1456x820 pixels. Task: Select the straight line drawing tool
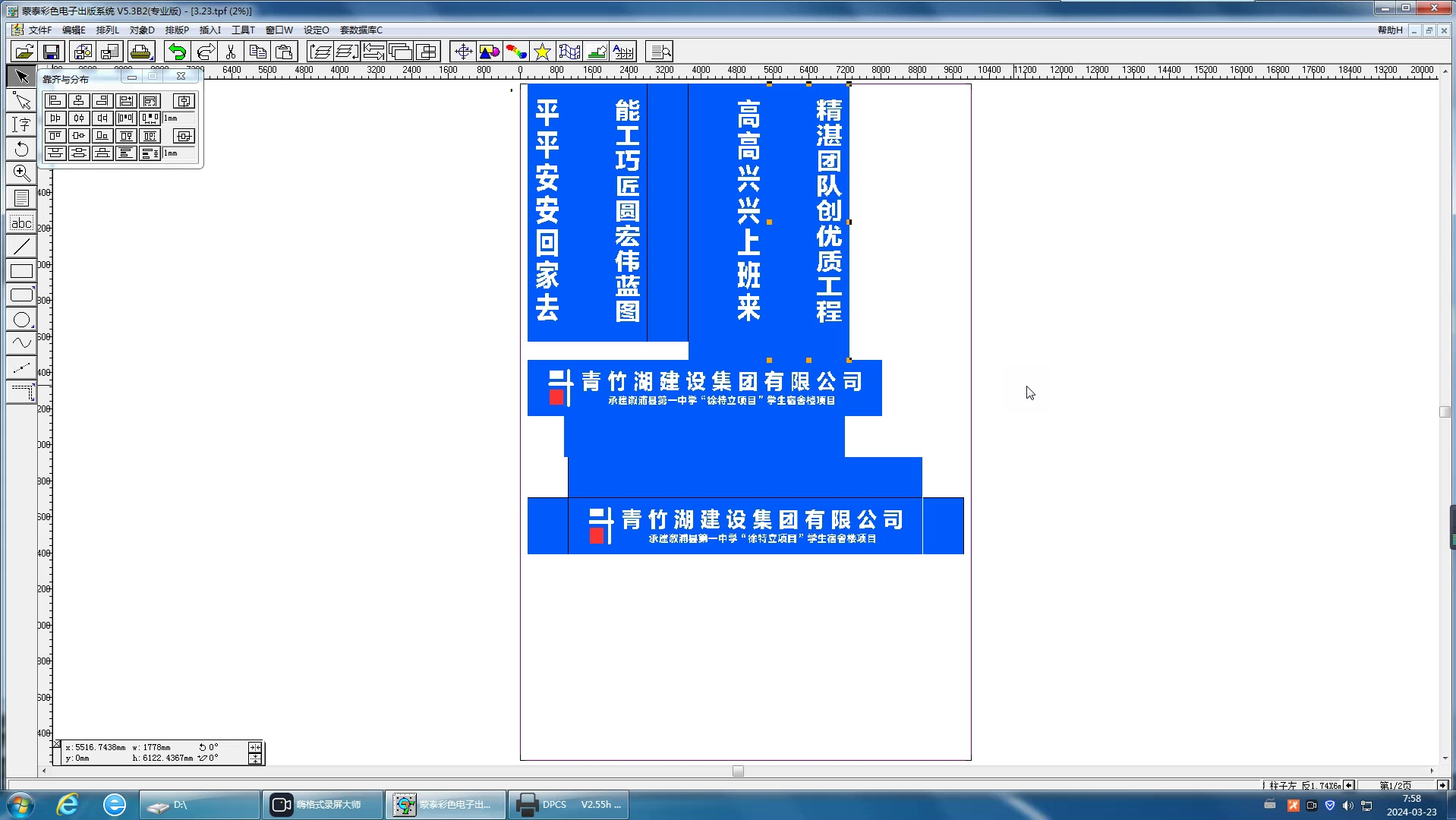click(21, 247)
